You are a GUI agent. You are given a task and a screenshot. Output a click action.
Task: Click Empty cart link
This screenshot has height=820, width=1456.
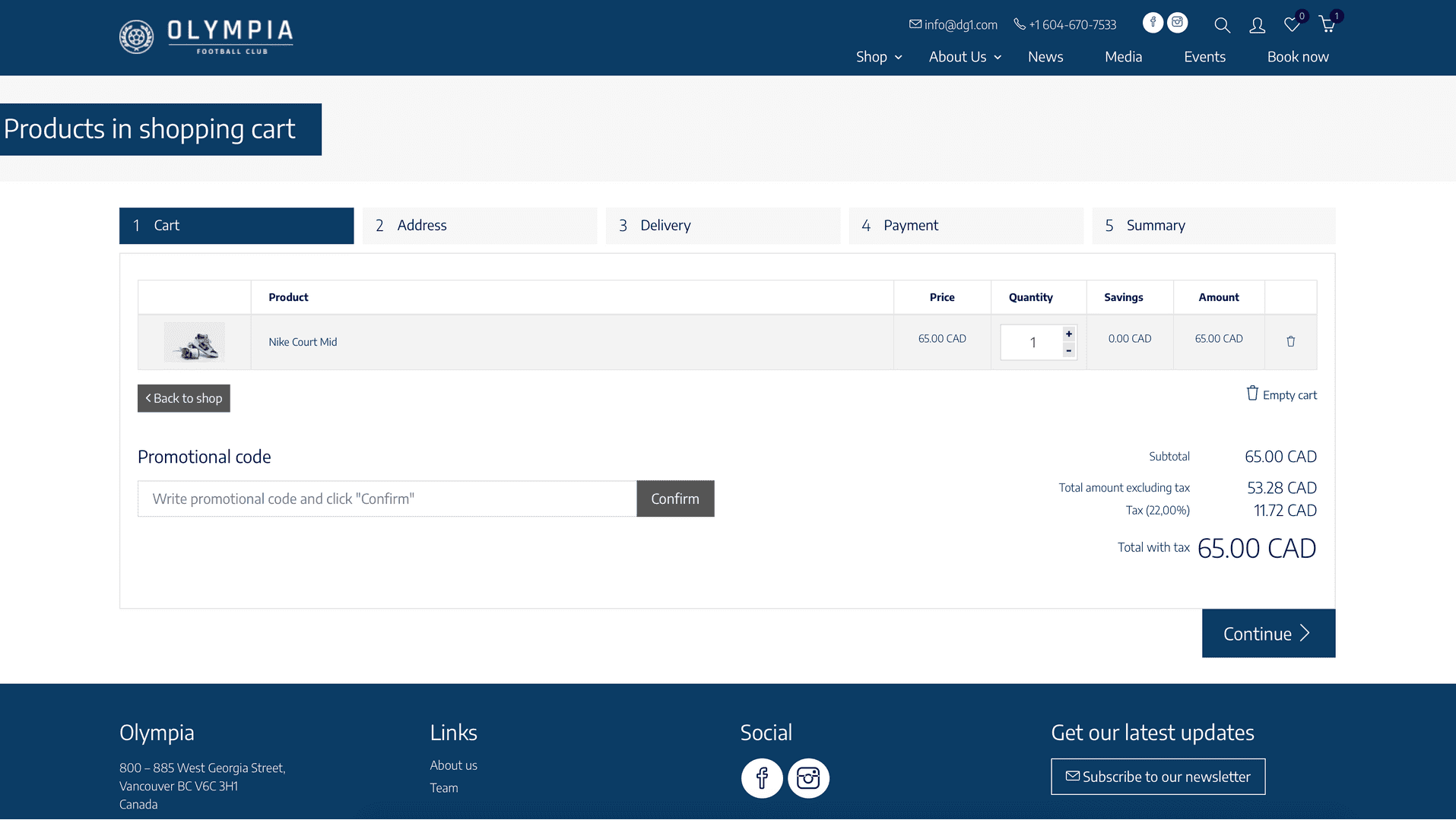[x=1281, y=394]
